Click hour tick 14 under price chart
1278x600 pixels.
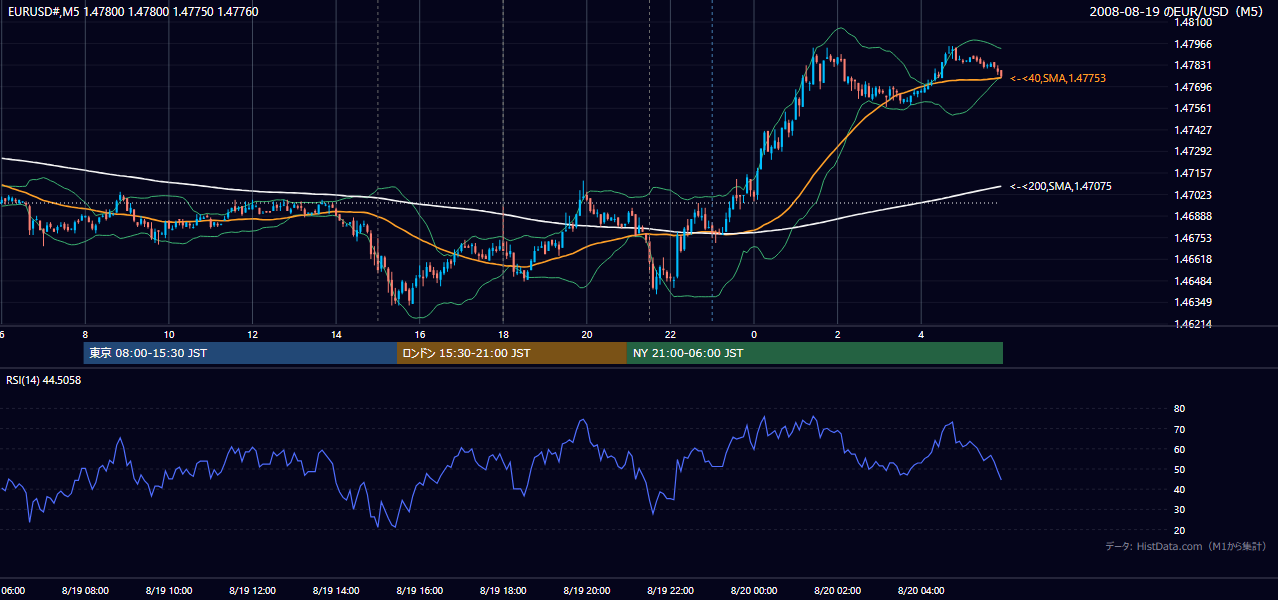336,335
